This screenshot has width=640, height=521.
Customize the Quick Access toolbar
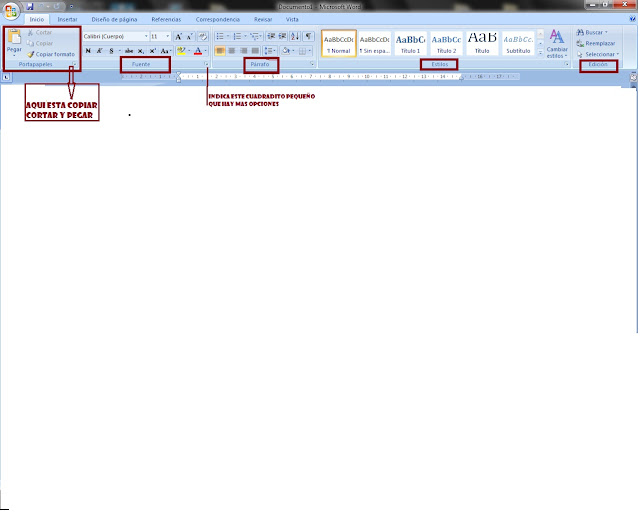(71, 7)
